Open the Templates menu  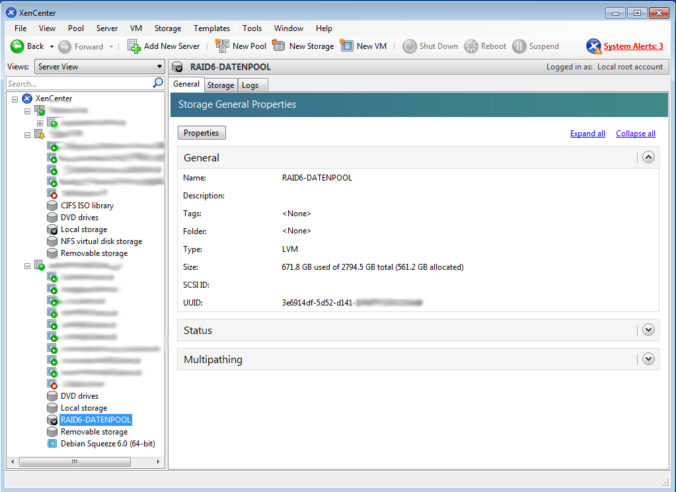212,28
